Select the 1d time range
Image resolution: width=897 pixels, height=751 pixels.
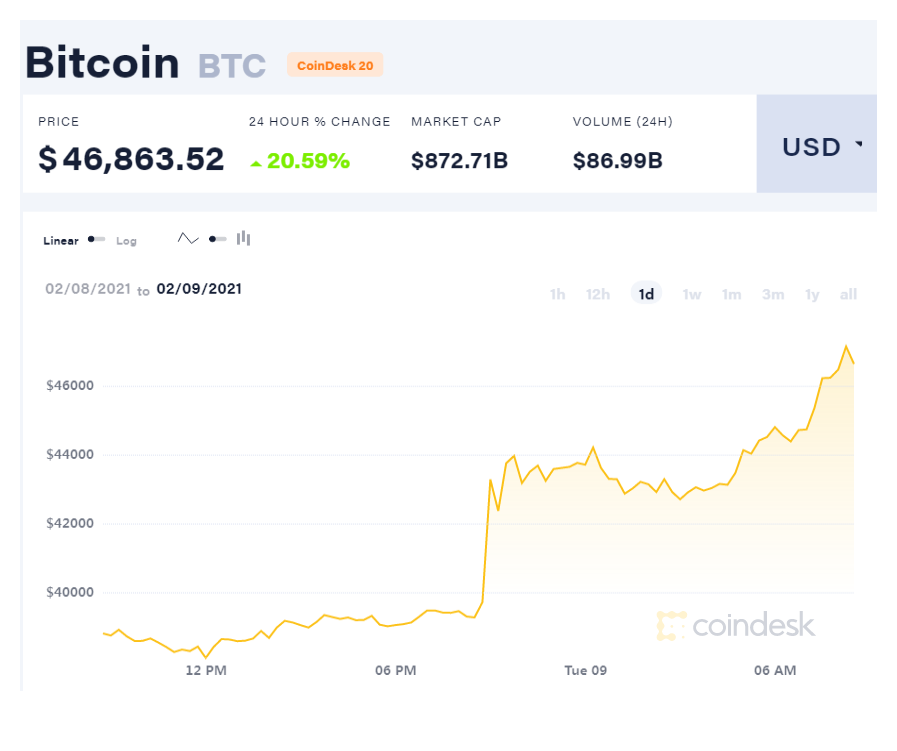(x=646, y=293)
